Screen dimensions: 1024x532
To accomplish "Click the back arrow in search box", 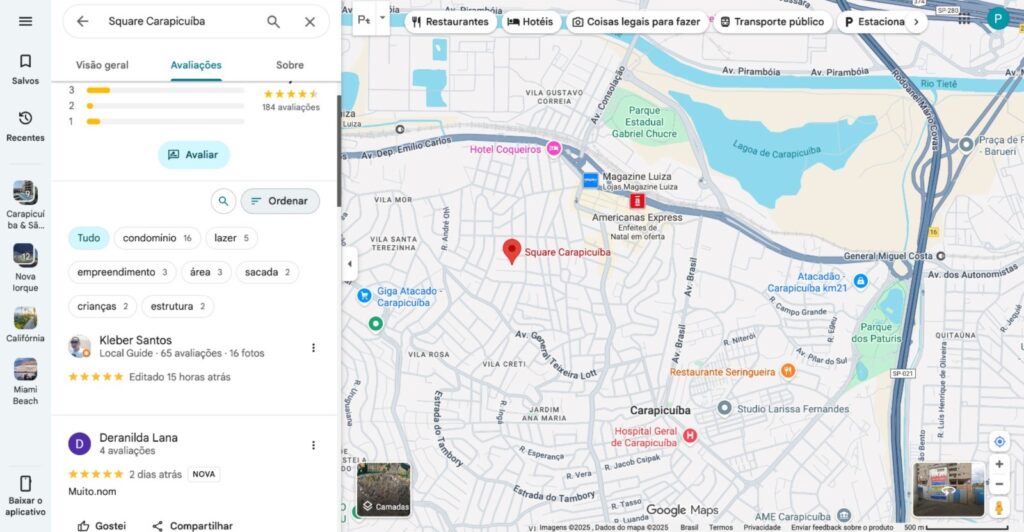I will (x=83, y=21).
